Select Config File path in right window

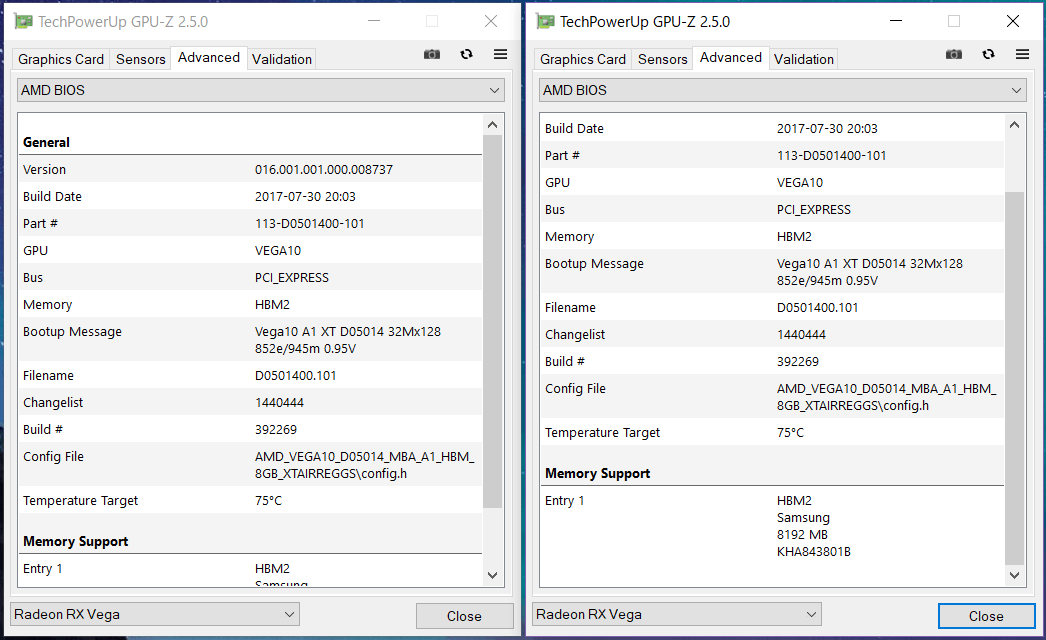887,397
